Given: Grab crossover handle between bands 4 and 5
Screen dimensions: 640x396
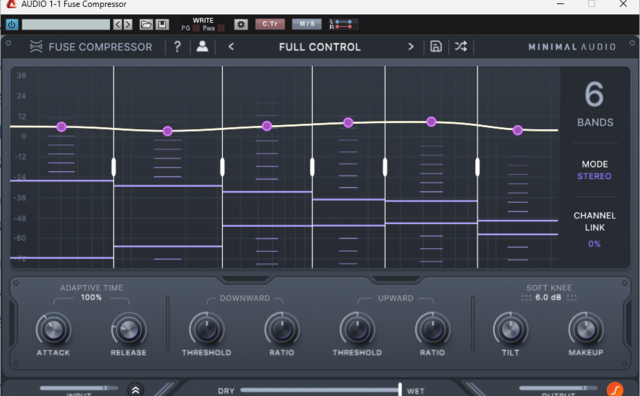Looking at the screenshot, I should (x=385, y=167).
